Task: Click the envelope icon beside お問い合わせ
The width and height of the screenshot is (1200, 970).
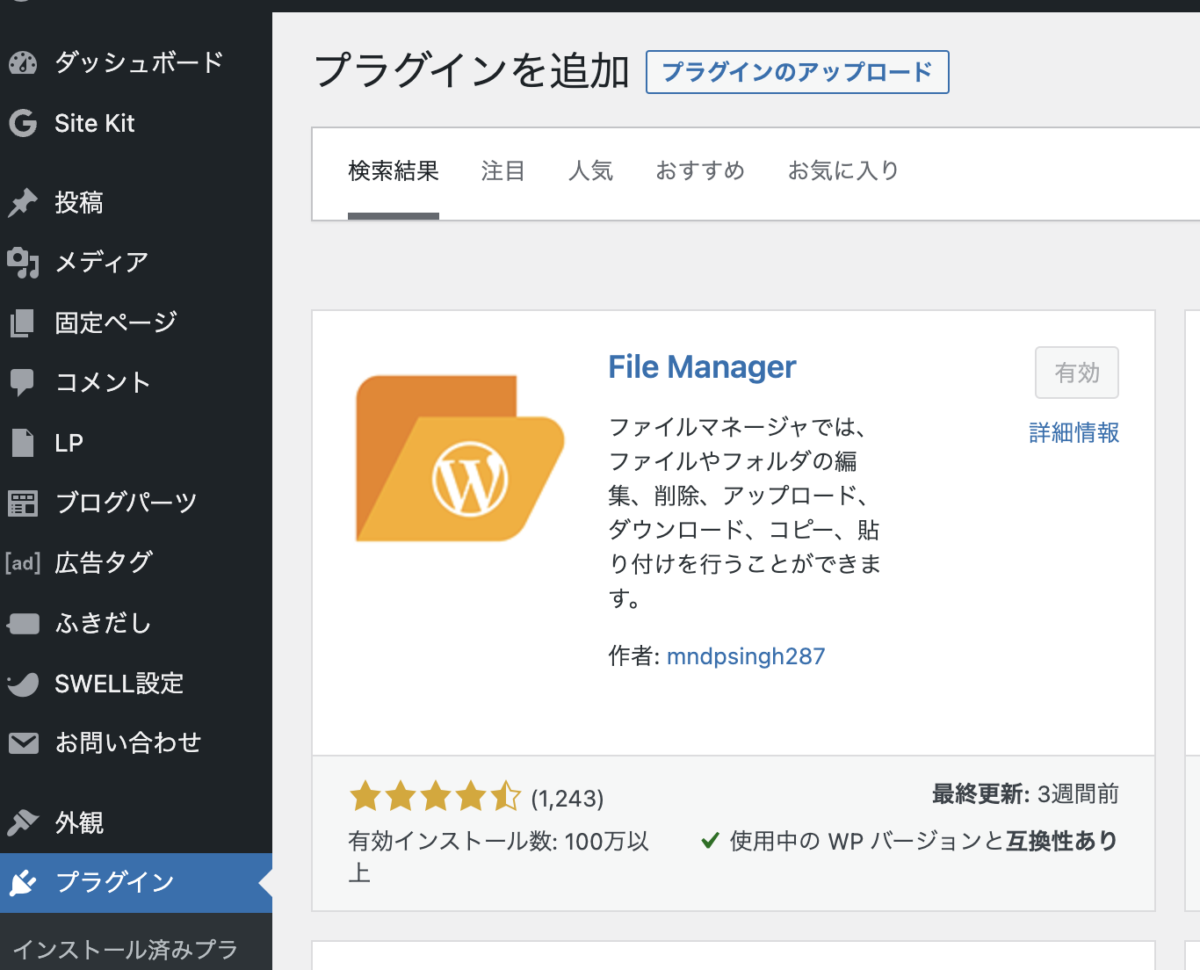Action: click(22, 743)
